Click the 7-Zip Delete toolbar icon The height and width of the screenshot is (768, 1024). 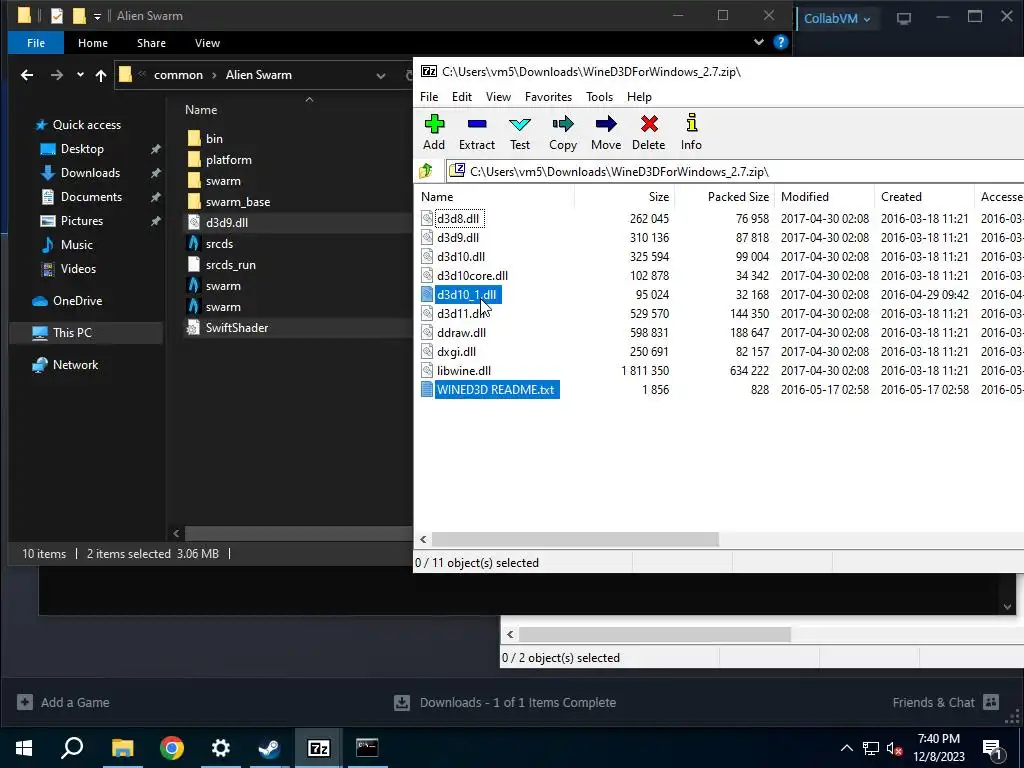click(648, 124)
